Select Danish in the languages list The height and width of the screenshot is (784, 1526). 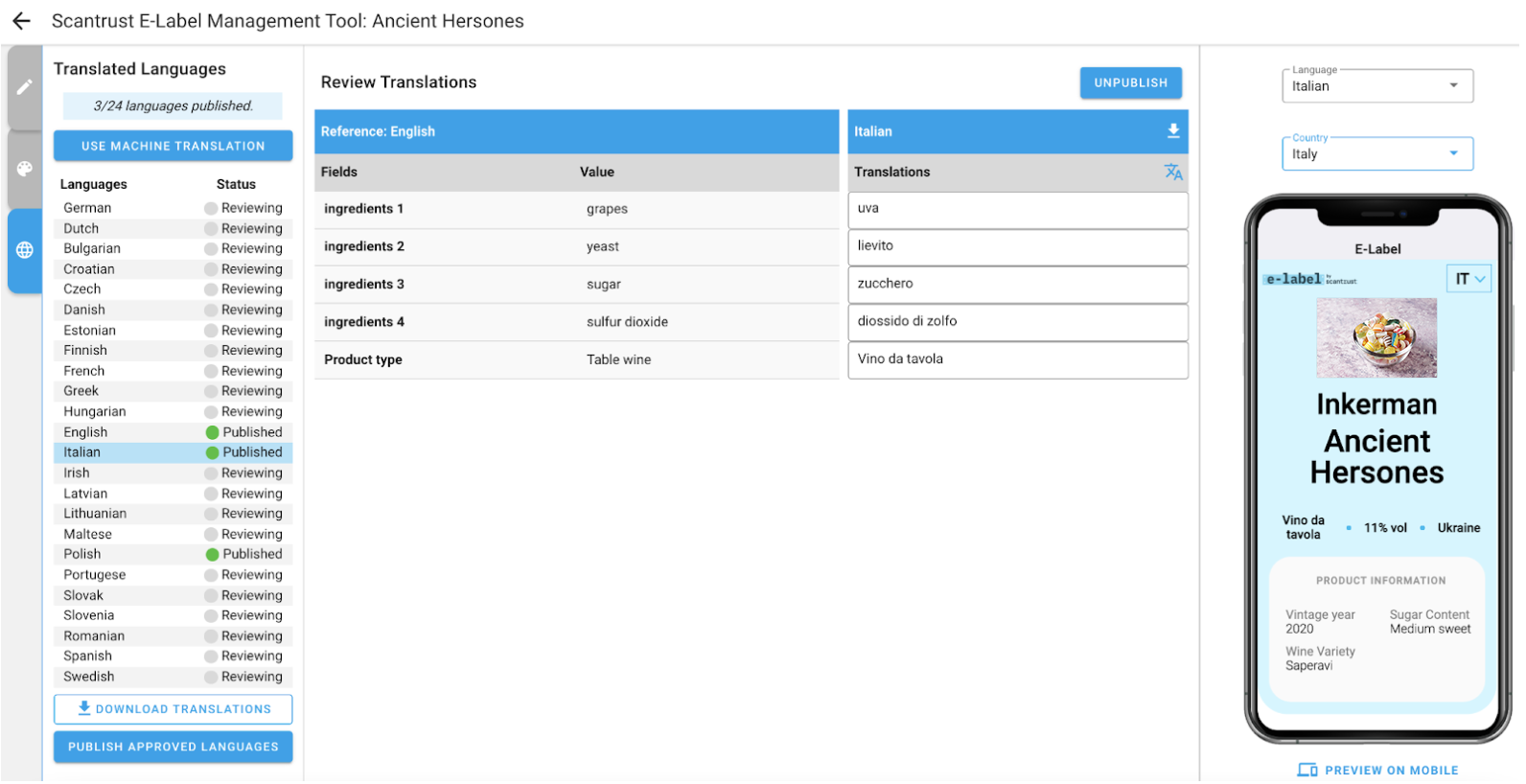click(173, 311)
